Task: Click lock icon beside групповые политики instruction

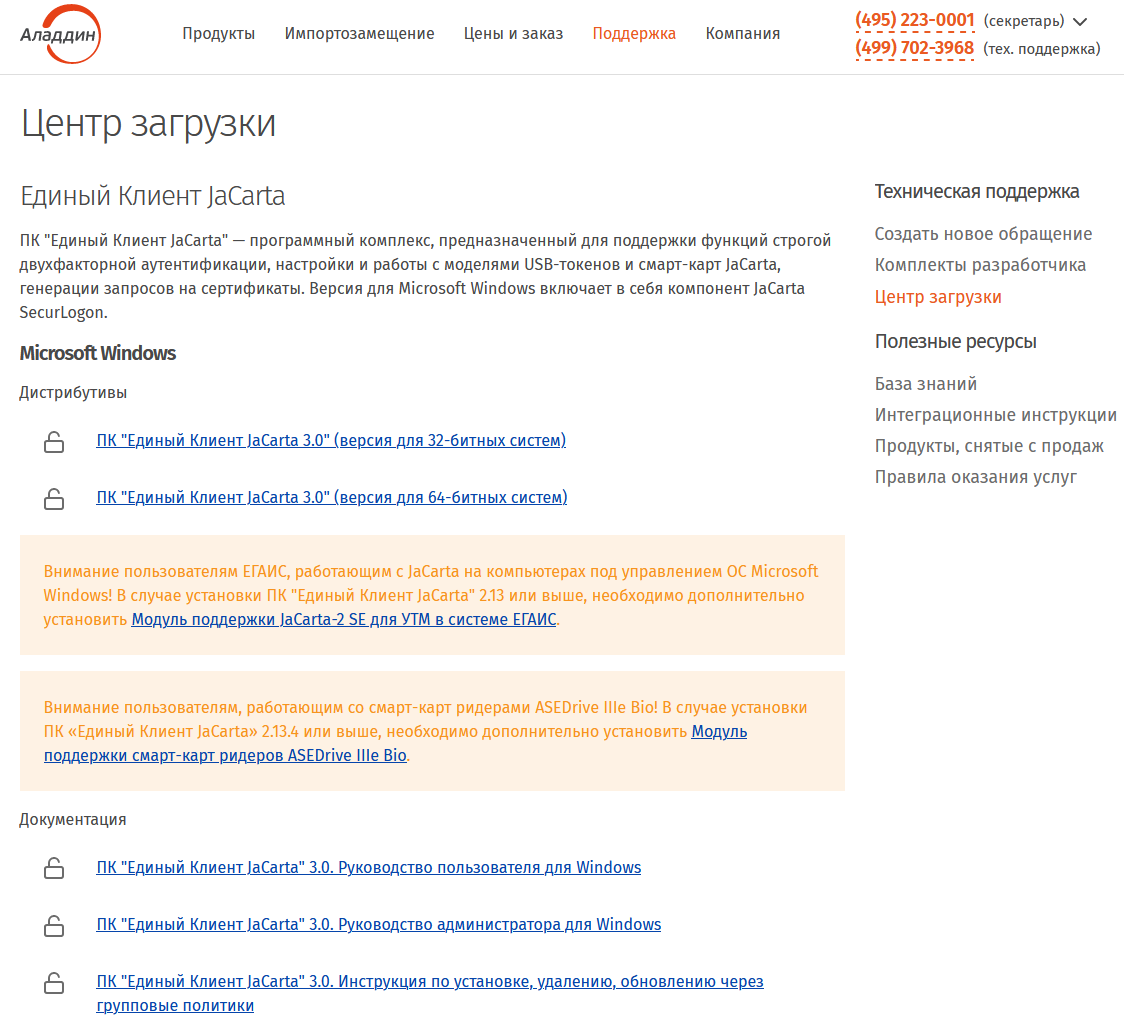Action: [54, 982]
